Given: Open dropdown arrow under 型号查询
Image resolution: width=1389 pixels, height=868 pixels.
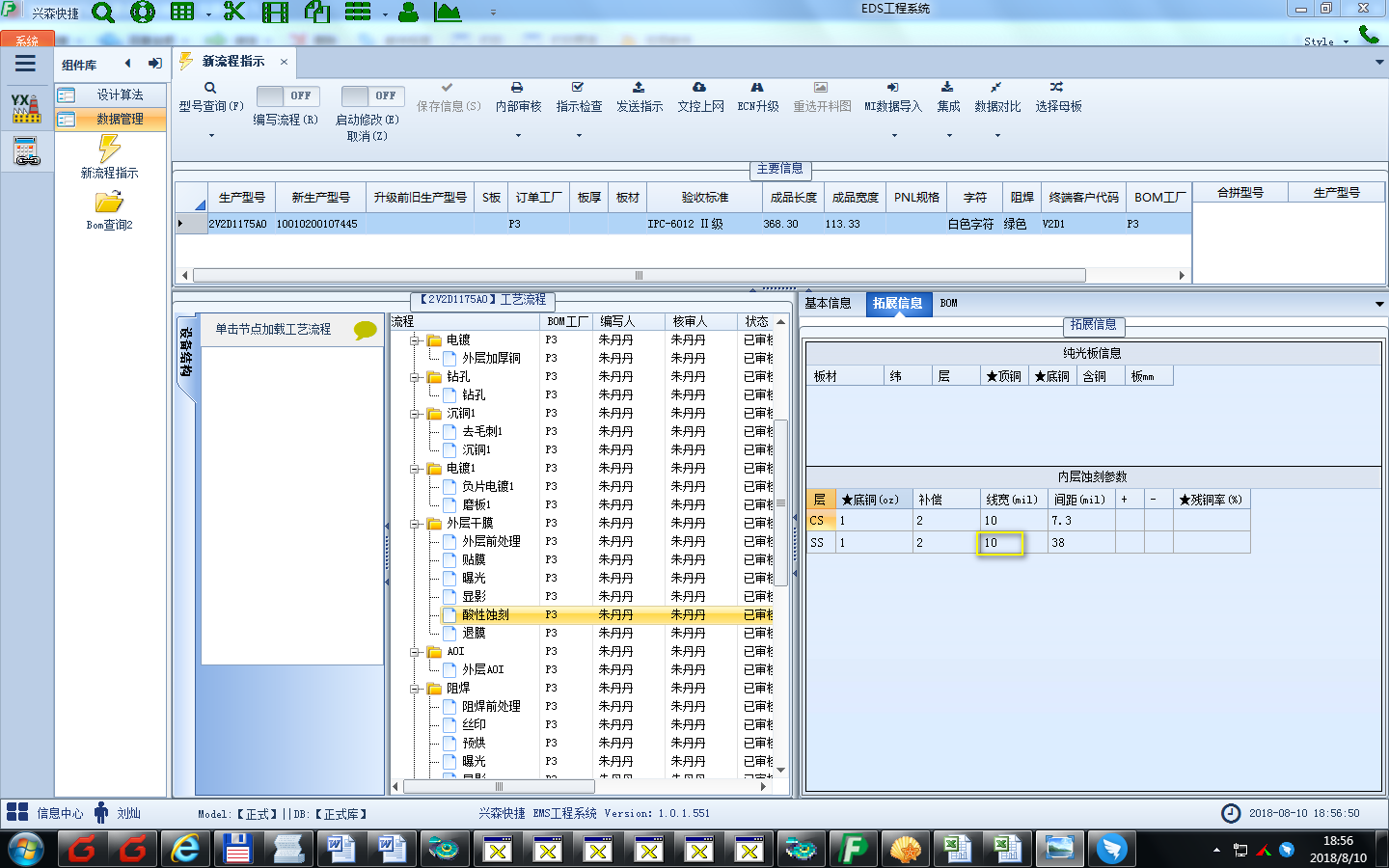Looking at the screenshot, I should (x=211, y=135).
